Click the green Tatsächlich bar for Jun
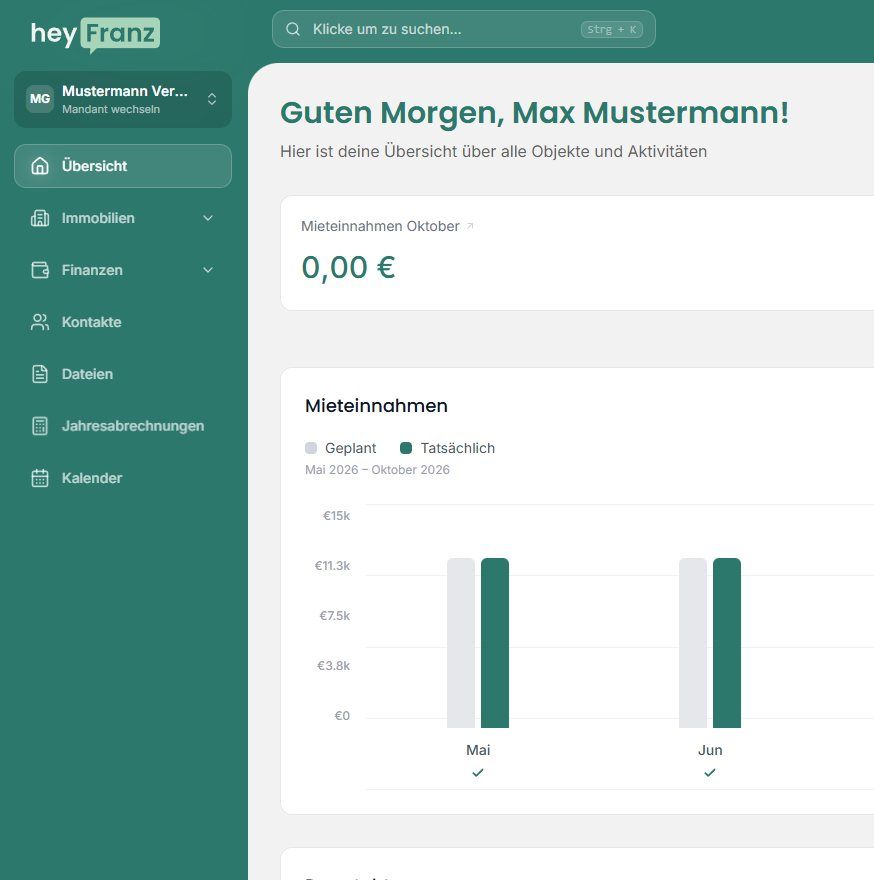 [x=727, y=643]
